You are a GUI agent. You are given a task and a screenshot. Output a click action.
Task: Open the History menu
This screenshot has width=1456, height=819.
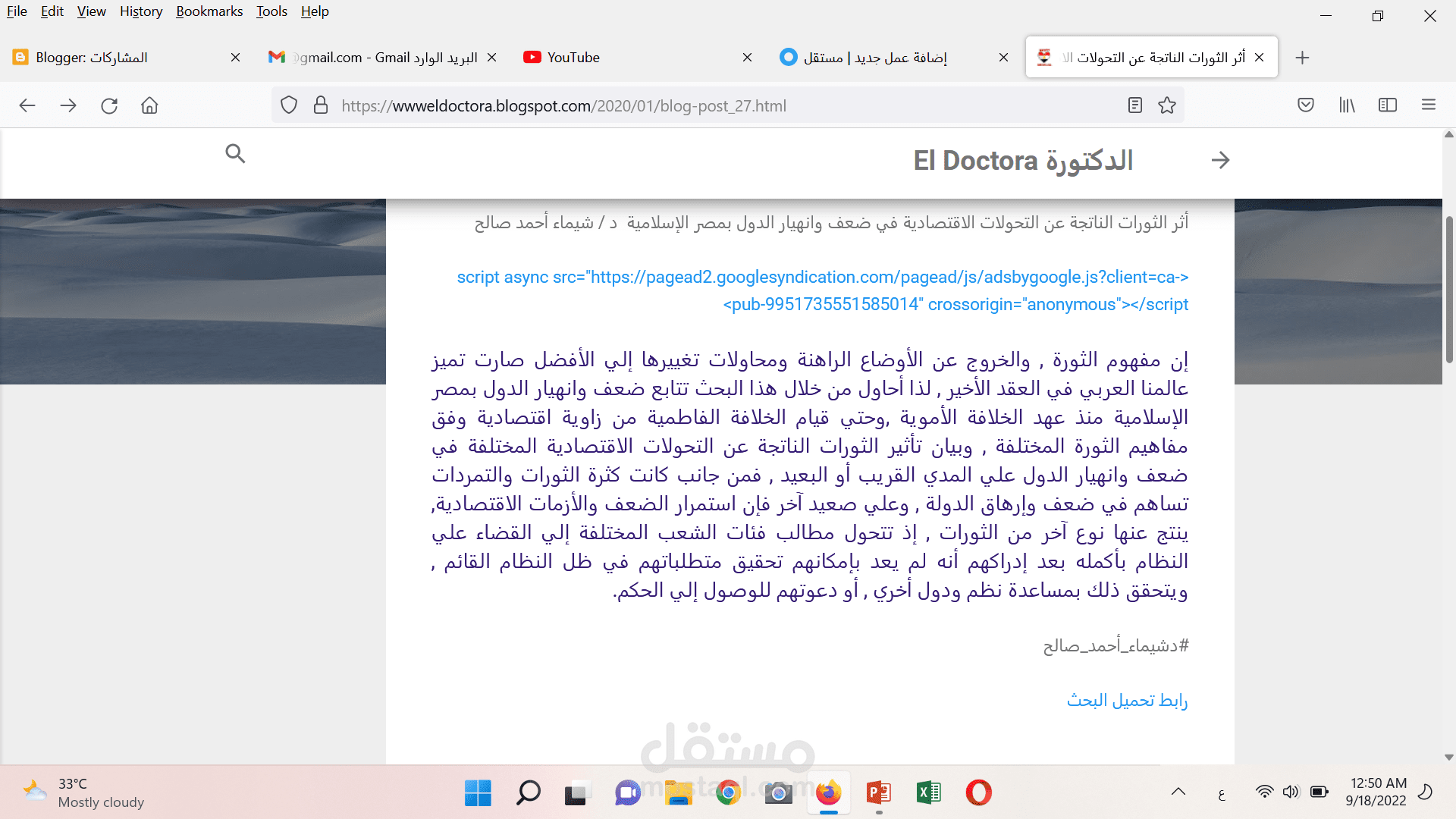coord(141,11)
